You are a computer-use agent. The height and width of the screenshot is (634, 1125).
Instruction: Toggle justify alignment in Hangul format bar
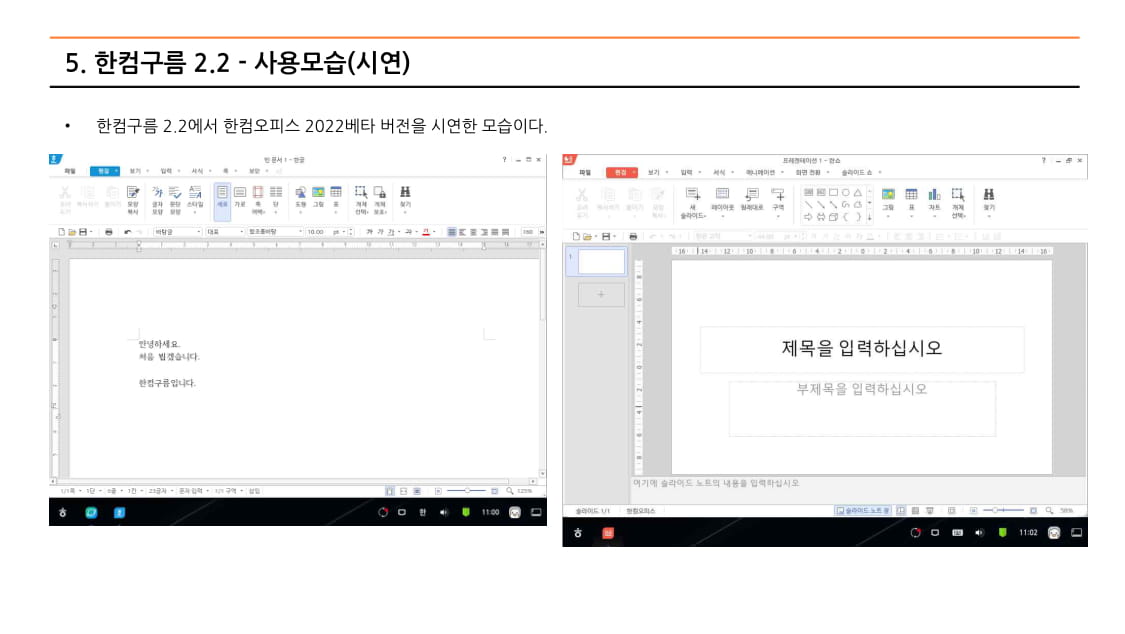(451, 232)
